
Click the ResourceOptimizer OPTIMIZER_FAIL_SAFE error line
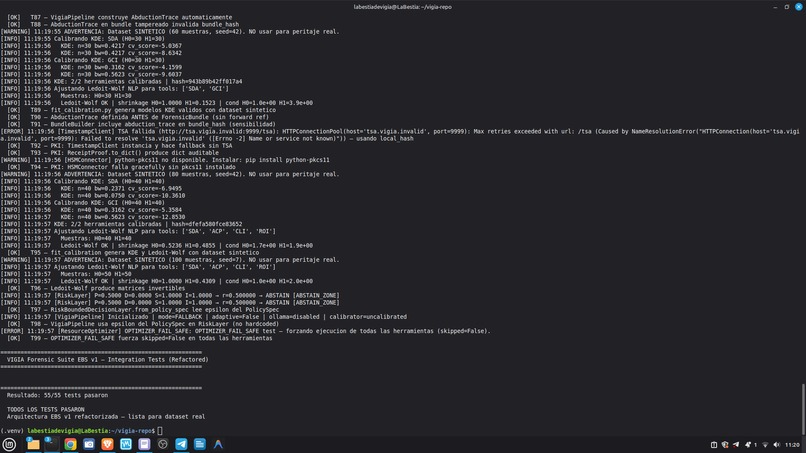coord(246,331)
